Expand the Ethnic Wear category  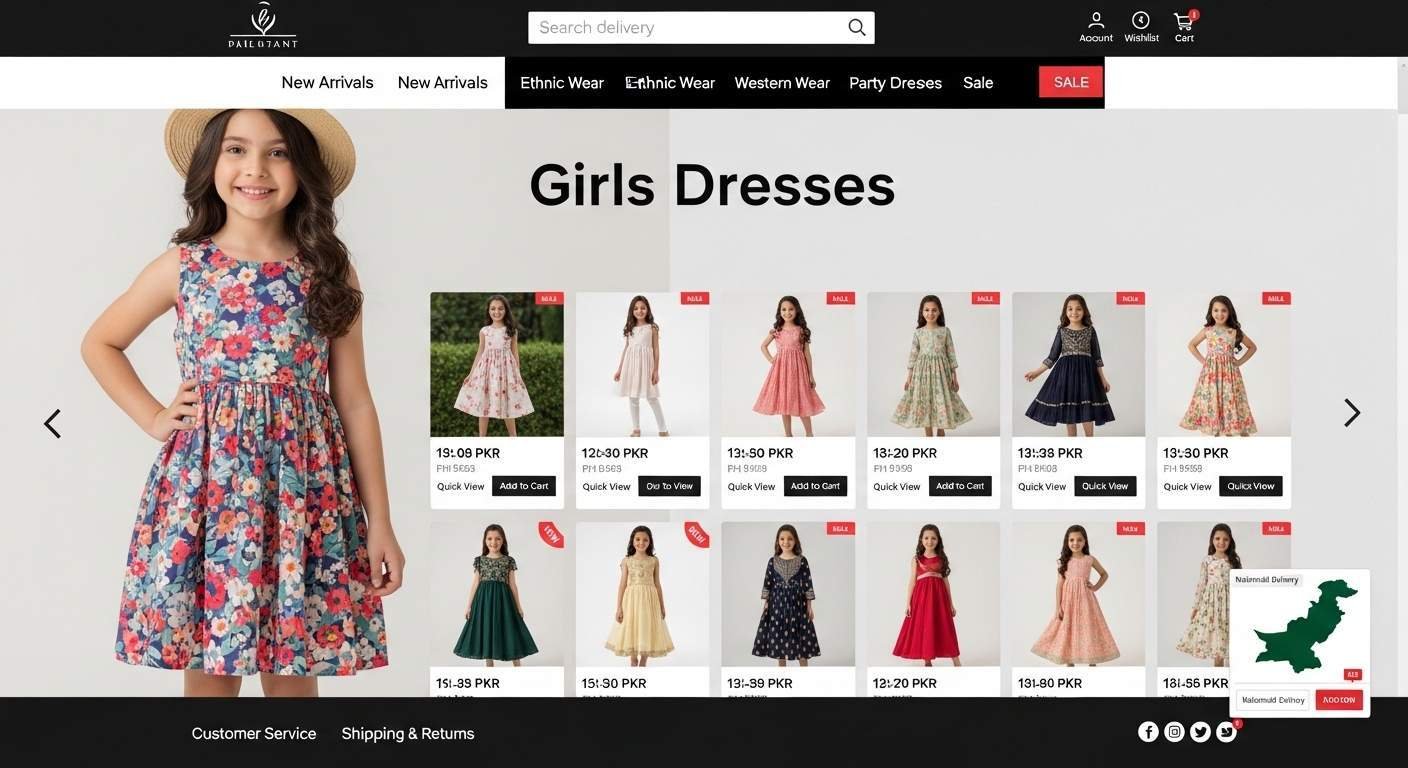[562, 82]
